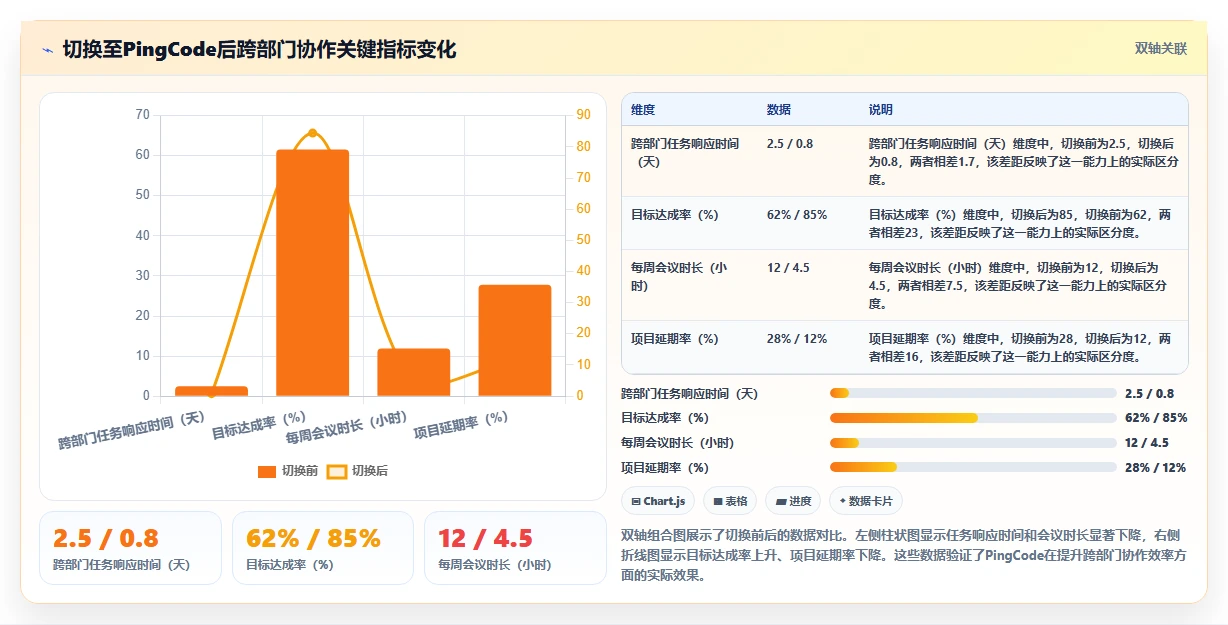Open the 62% / 85% data card
The width and height of the screenshot is (1228, 625).
[322, 547]
